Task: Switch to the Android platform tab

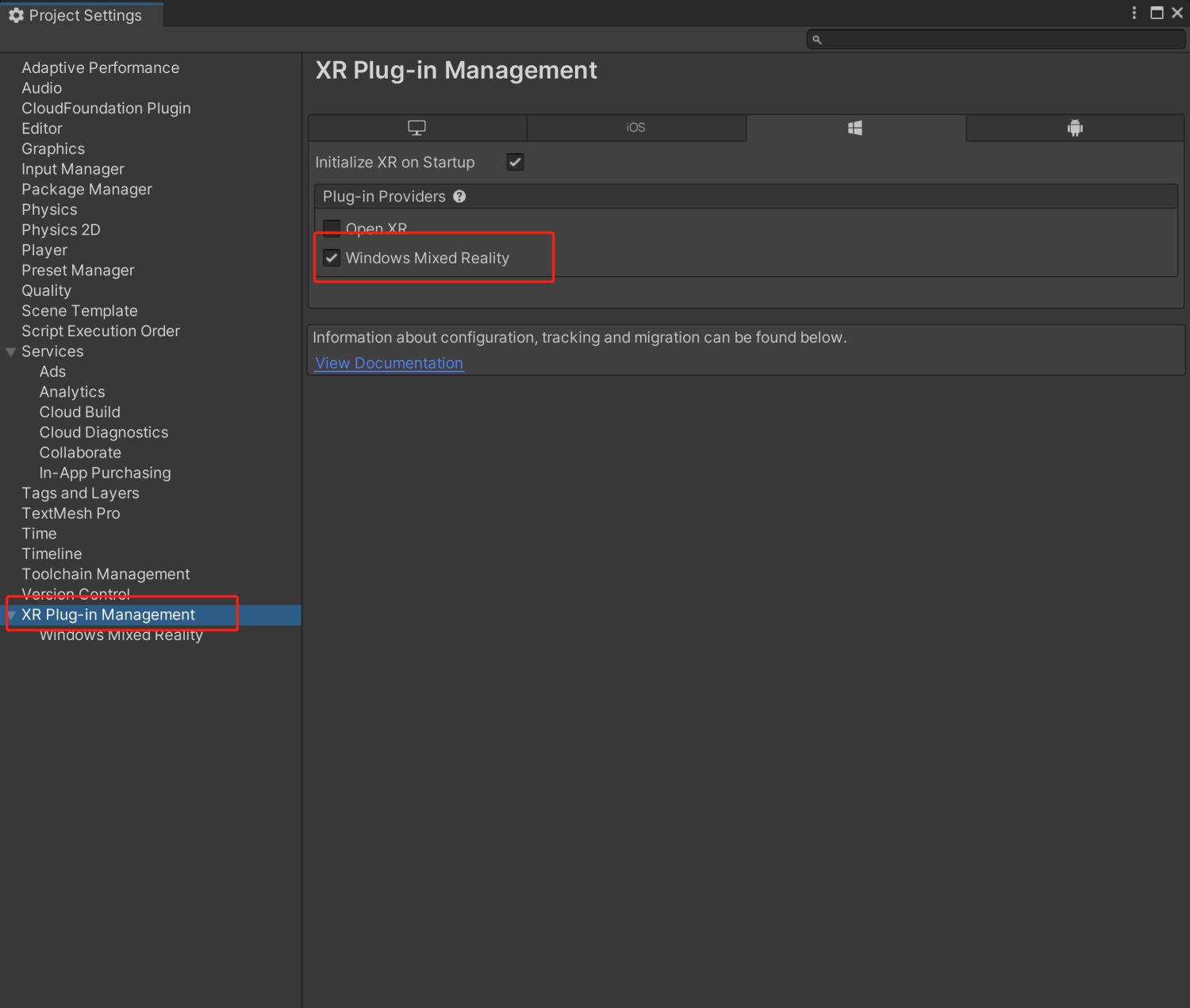Action: click(x=1075, y=128)
